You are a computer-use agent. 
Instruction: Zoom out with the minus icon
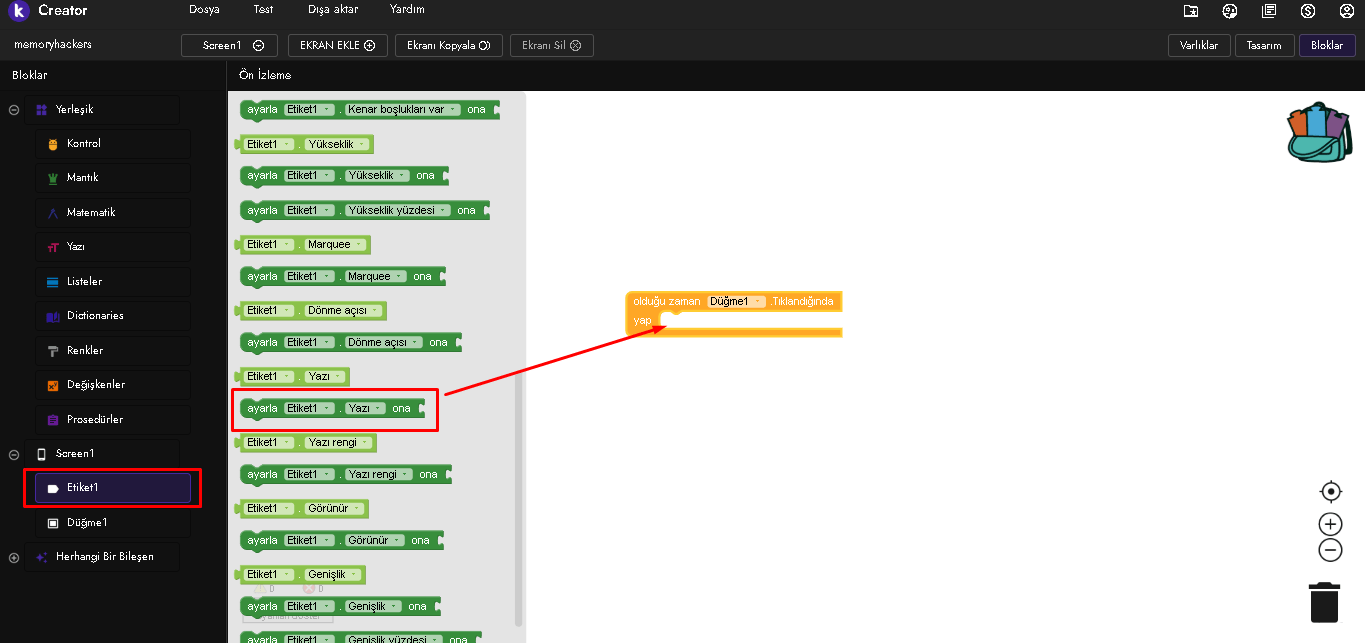point(1330,549)
